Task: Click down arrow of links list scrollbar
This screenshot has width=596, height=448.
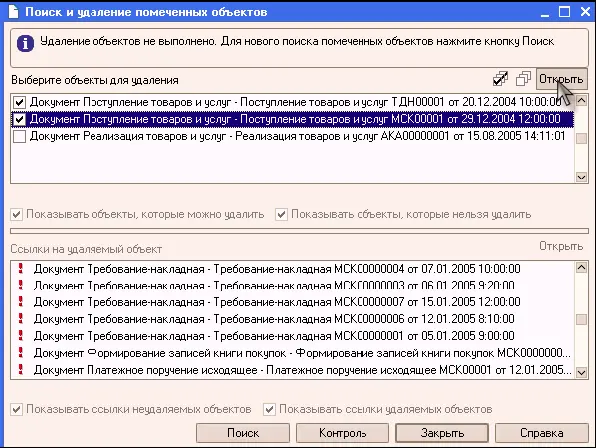Action: point(581,372)
